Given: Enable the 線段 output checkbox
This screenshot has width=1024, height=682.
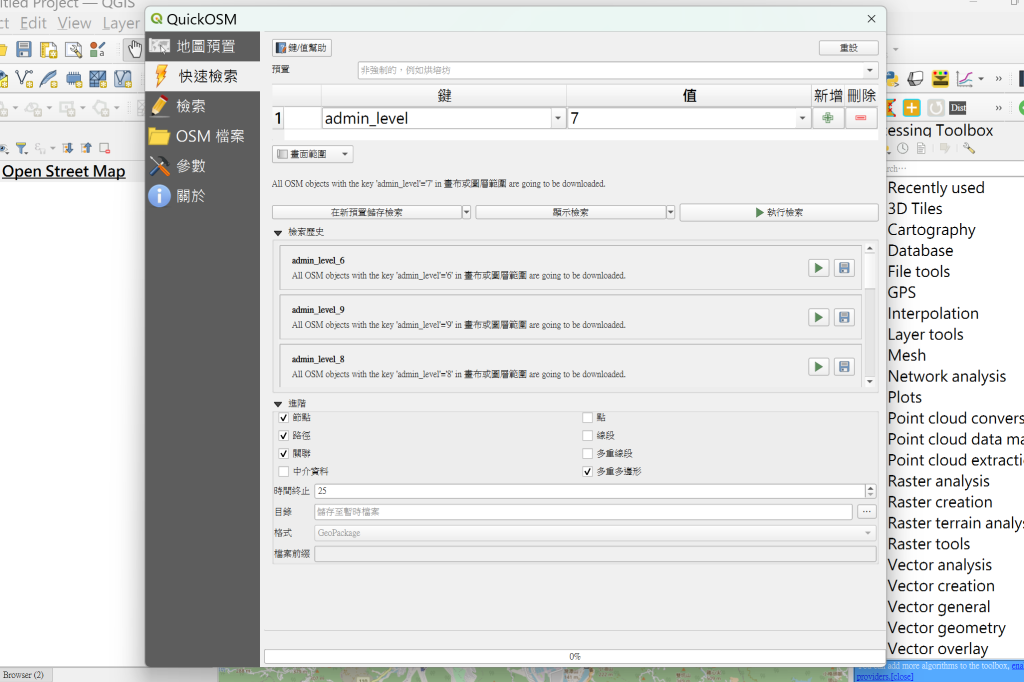Looking at the screenshot, I should click(x=587, y=436).
